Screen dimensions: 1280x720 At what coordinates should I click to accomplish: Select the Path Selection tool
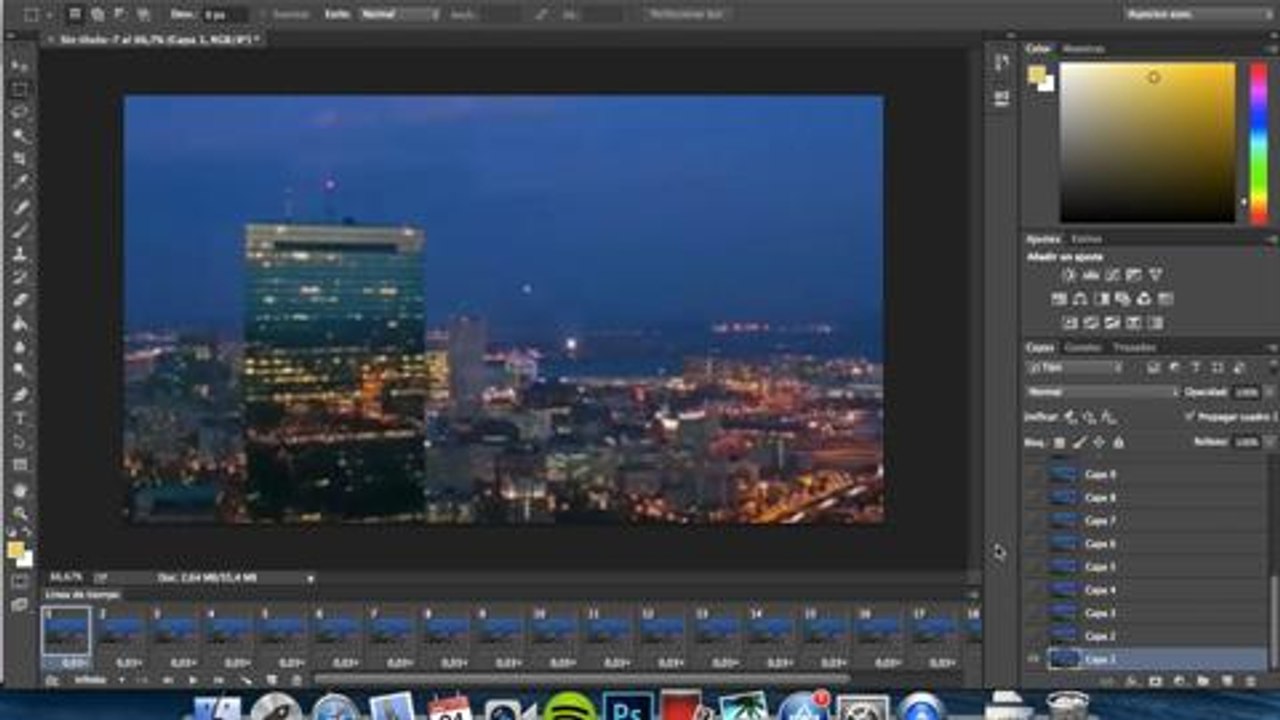(x=19, y=441)
